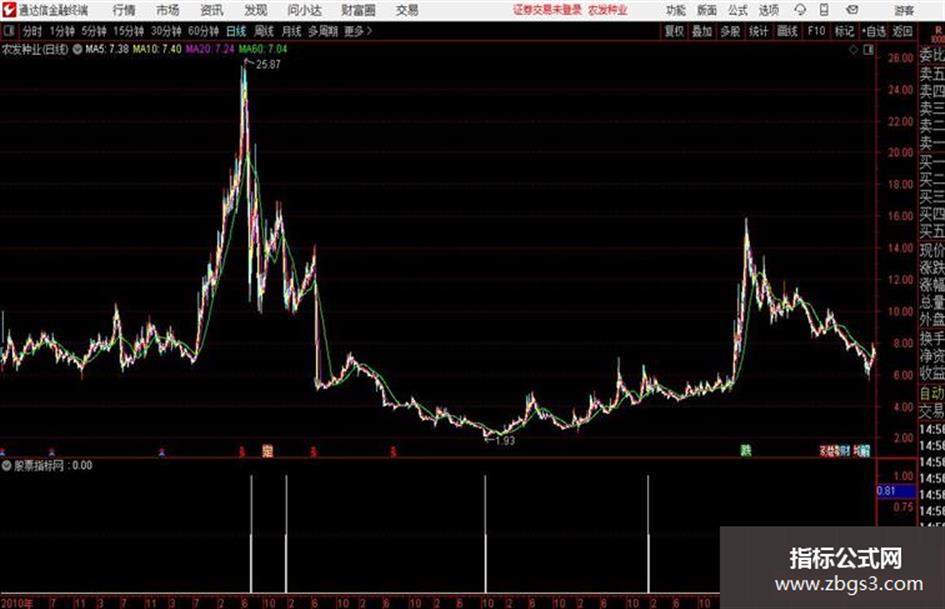Toggle 叠加 overlay option

click(x=702, y=31)
